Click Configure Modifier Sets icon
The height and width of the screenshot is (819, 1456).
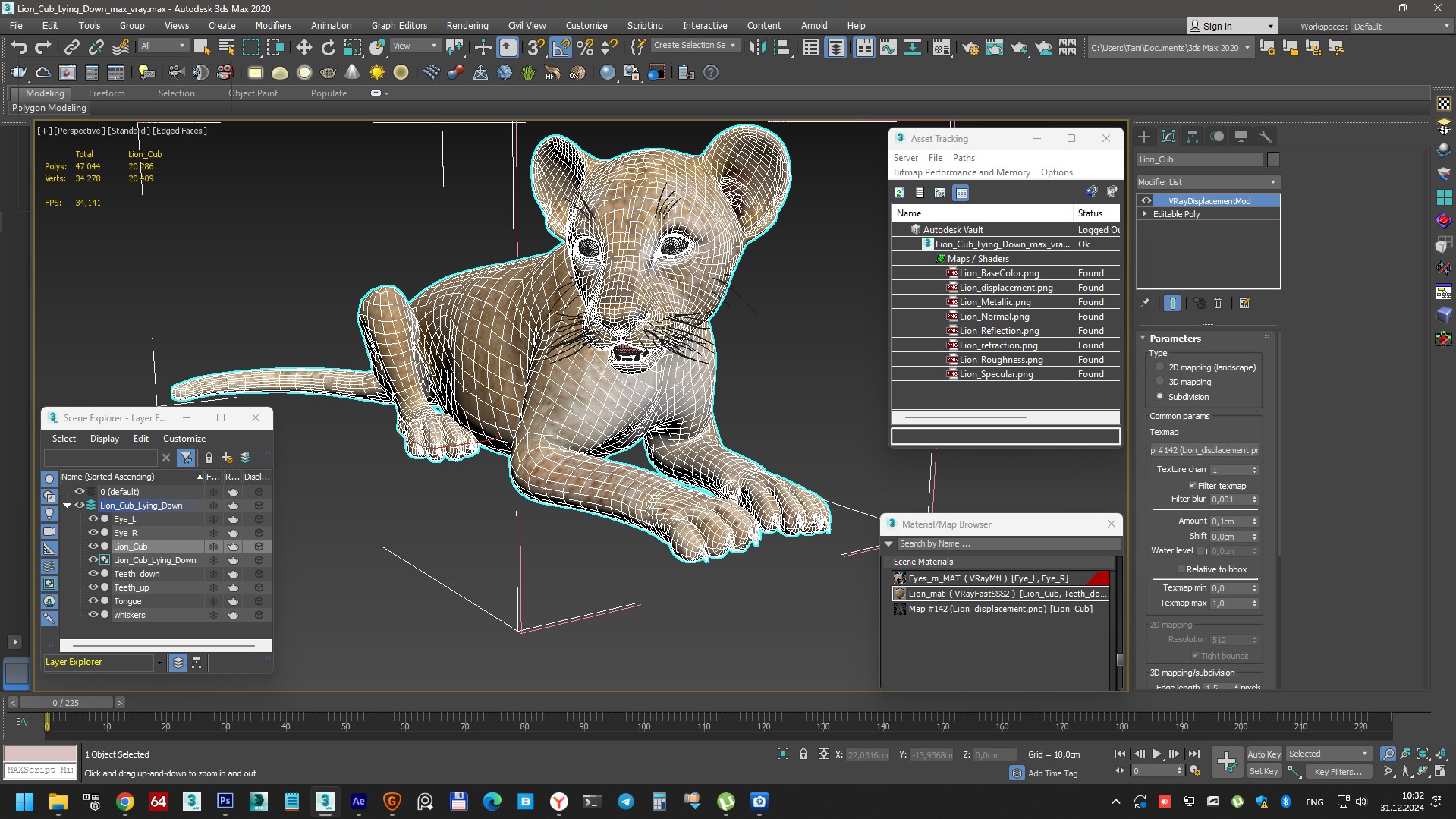(1244, 303)
